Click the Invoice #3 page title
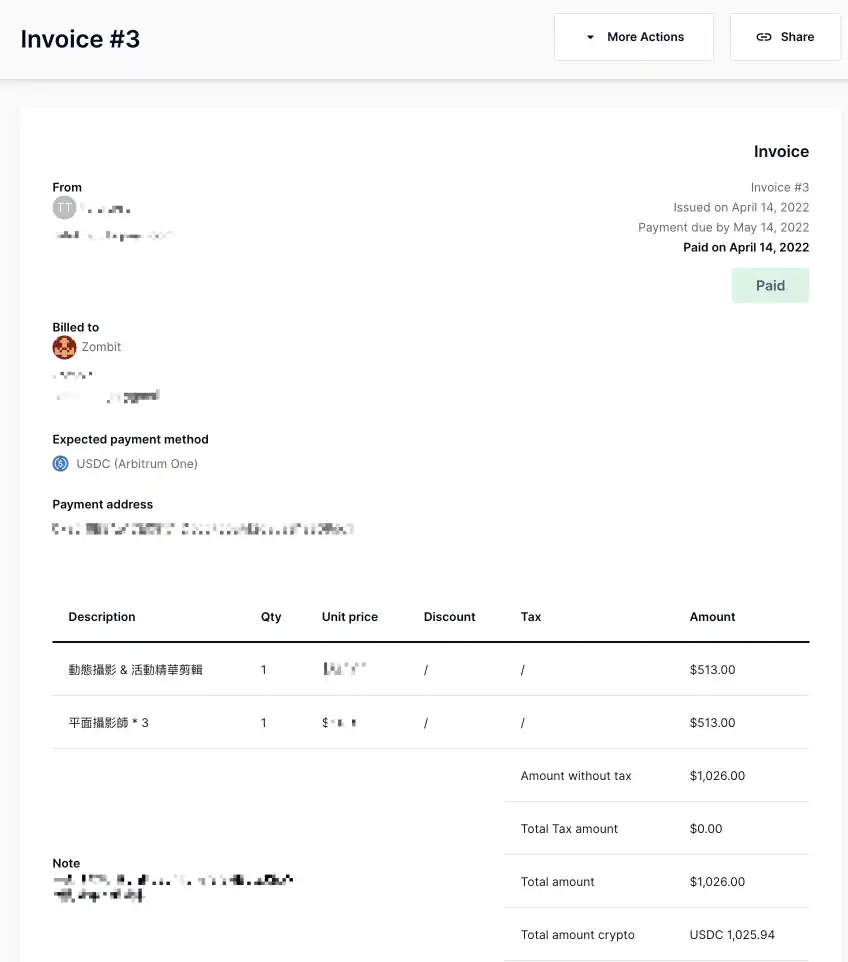Image resolution: width=848 pixels, height=962 pixels. coord(80,39)
